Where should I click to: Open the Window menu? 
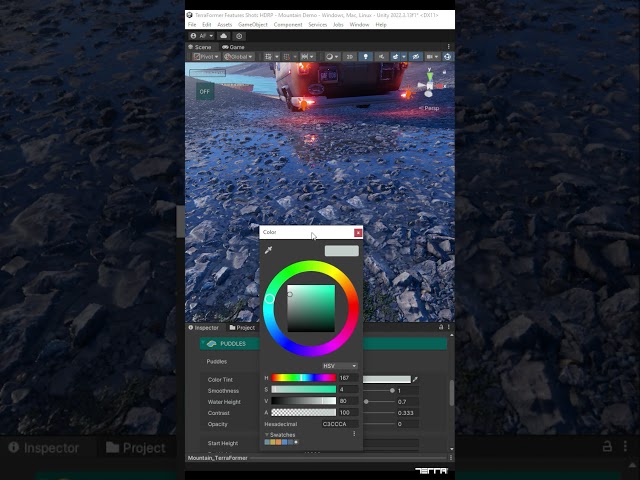359,24
